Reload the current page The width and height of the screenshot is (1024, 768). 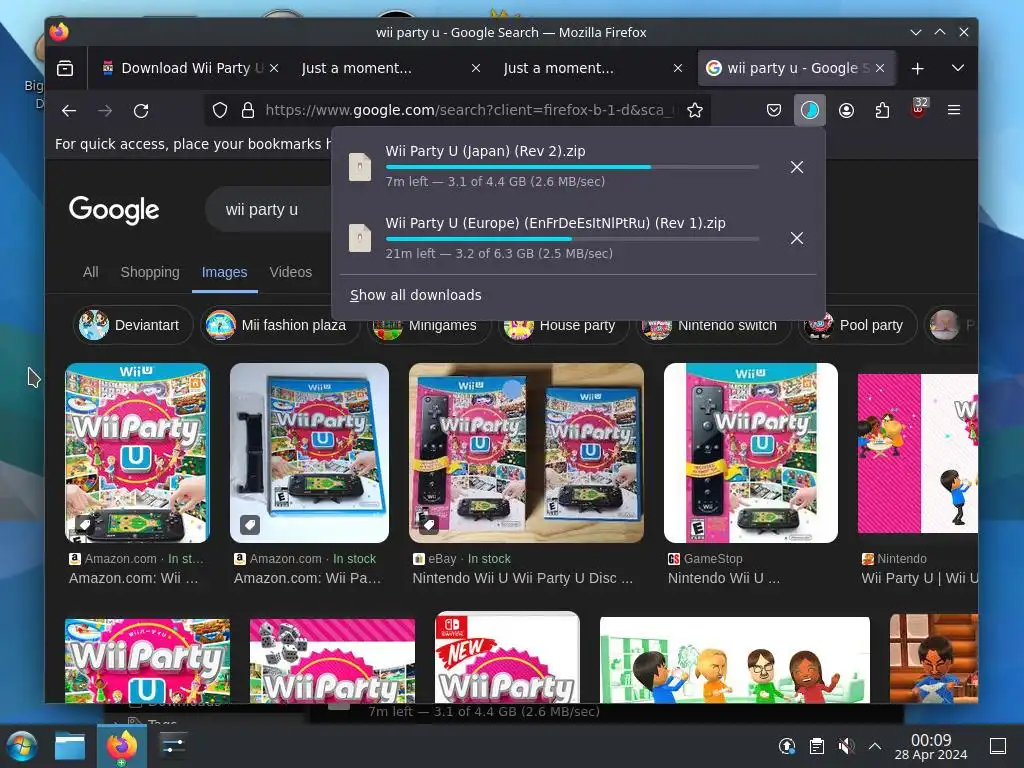tap(141, 110)
